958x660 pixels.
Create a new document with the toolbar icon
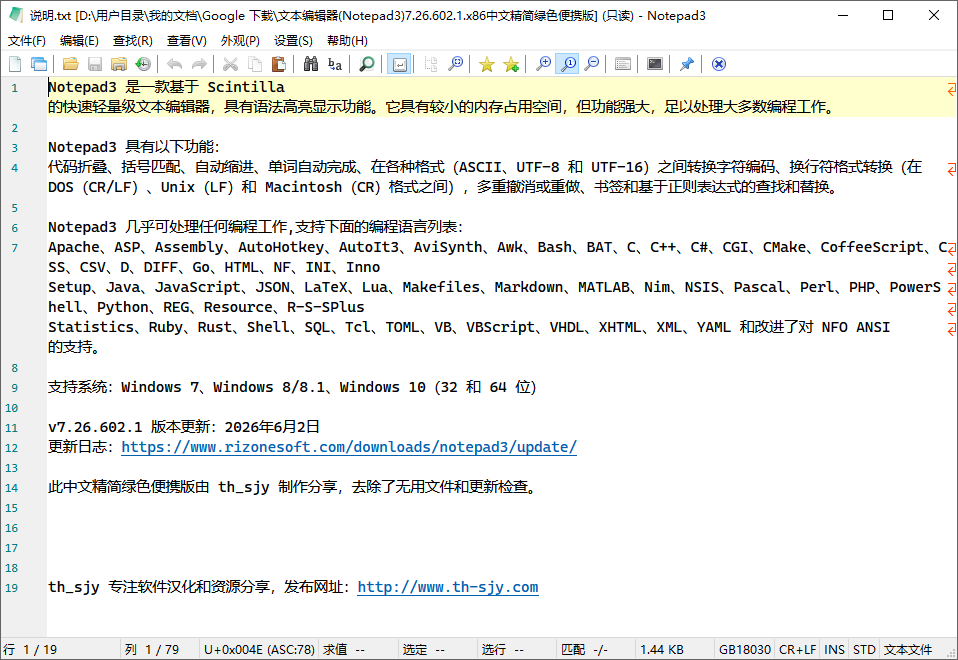pyautogui.click(x=15, y=64)
